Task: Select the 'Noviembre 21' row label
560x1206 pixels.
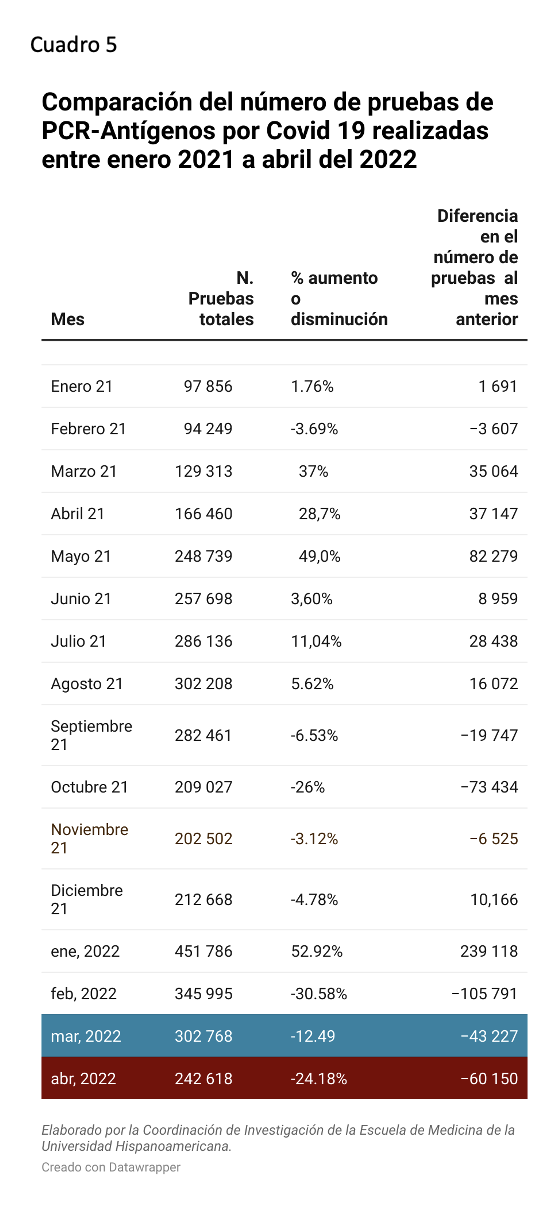Action: click(89, 838)
